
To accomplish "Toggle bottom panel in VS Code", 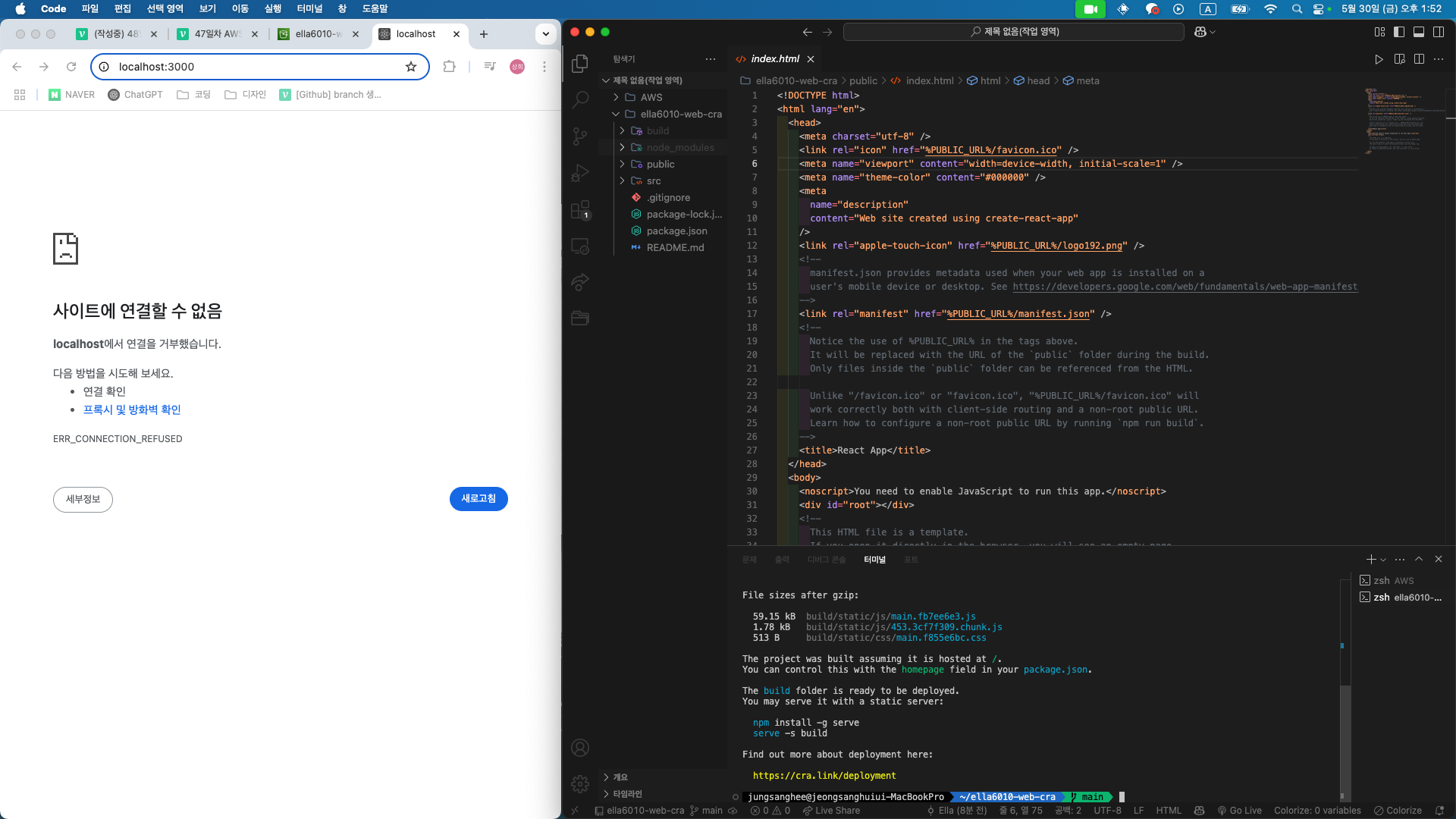I will click(x=1419, y=32).
